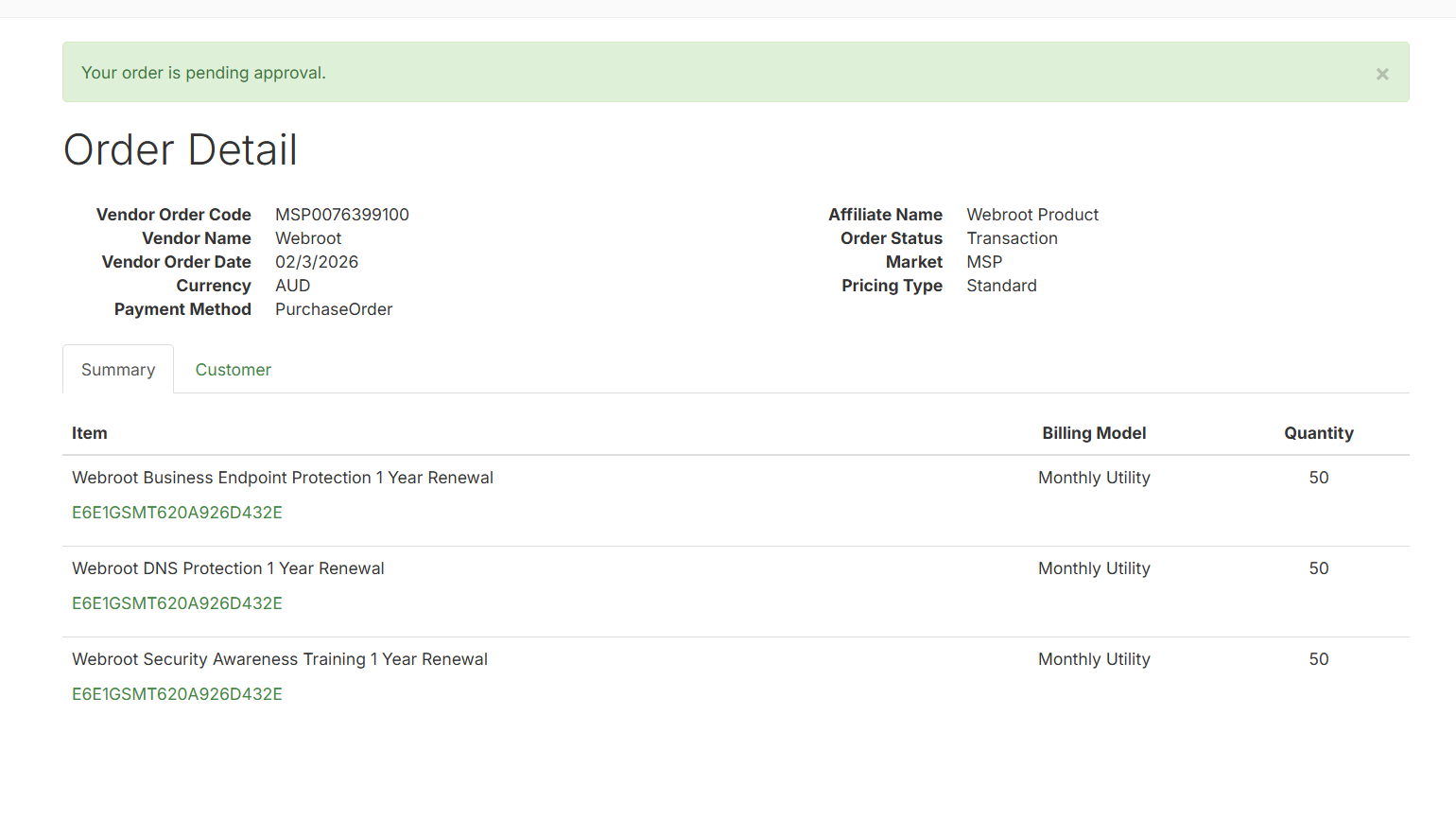
Task: Click quantity 50 in Security Awareness row
Action: [x=1319, y=659]
